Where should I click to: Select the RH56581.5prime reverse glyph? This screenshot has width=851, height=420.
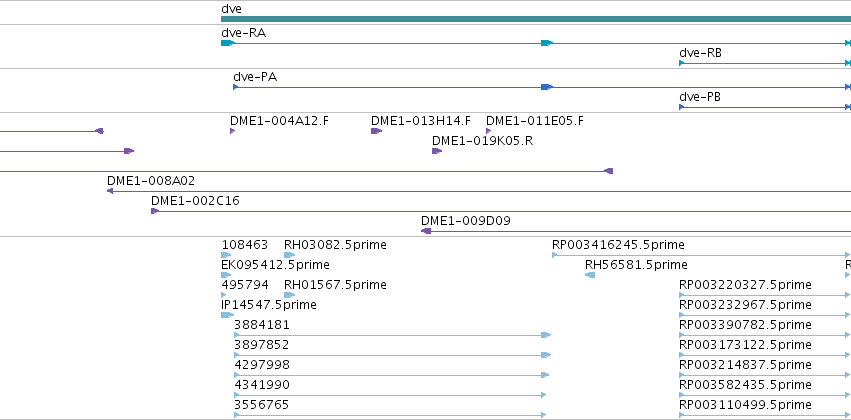(x=590, y=275)
